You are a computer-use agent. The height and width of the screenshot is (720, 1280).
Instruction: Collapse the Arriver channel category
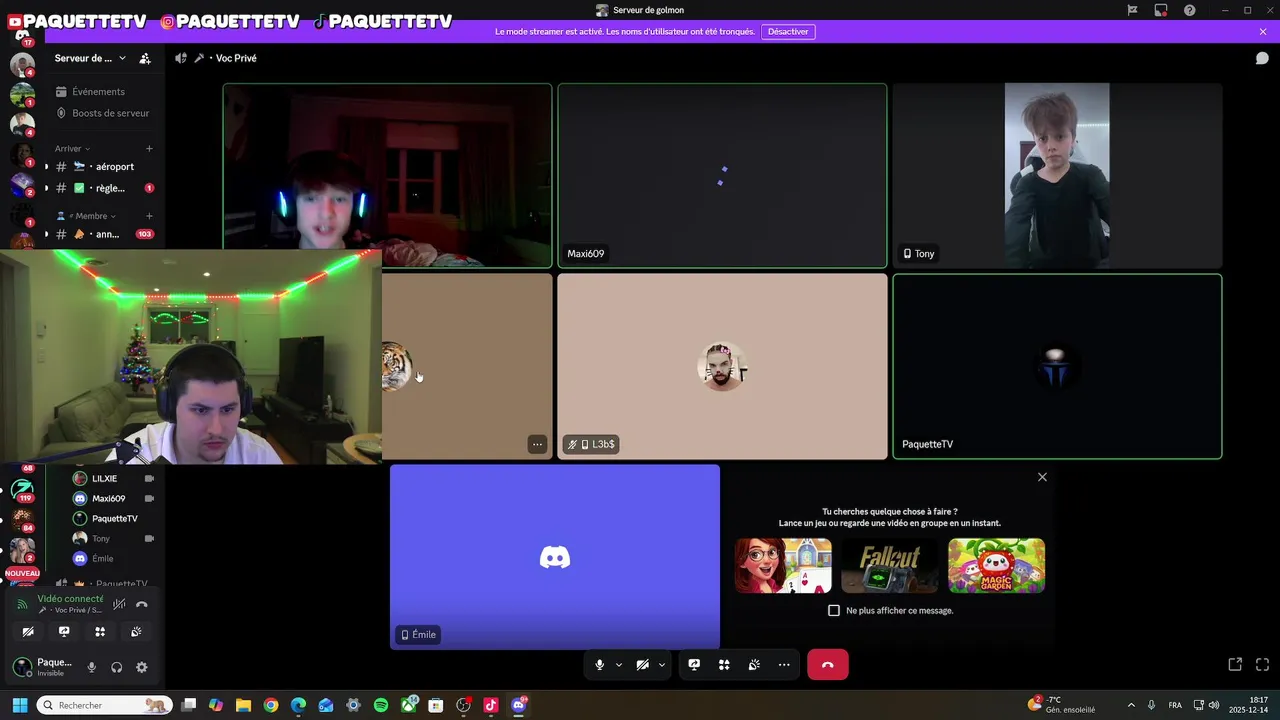pos(72,148)
